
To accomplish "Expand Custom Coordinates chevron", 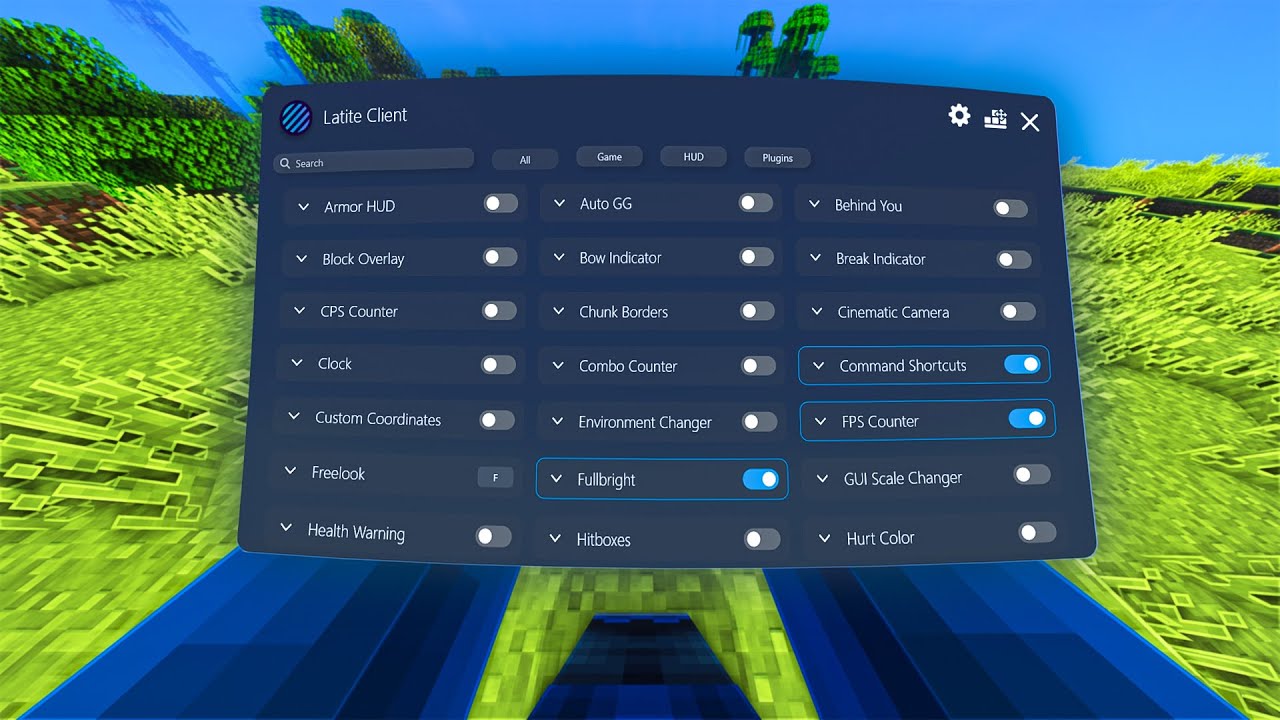I will click(294, 417).
